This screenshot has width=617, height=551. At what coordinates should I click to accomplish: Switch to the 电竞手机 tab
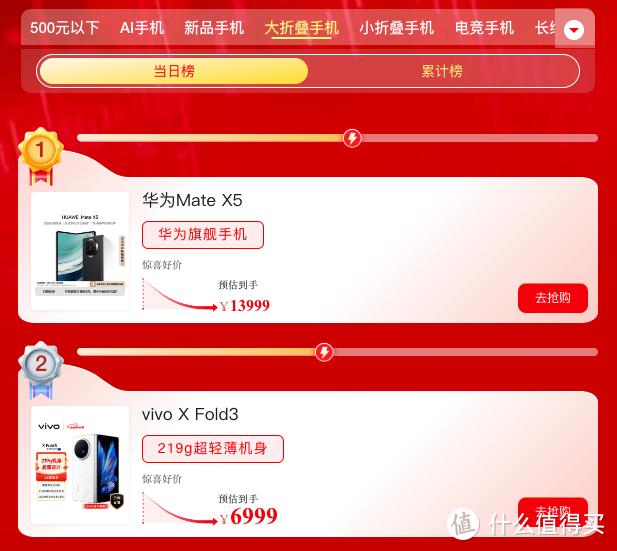tap(484, 28)
